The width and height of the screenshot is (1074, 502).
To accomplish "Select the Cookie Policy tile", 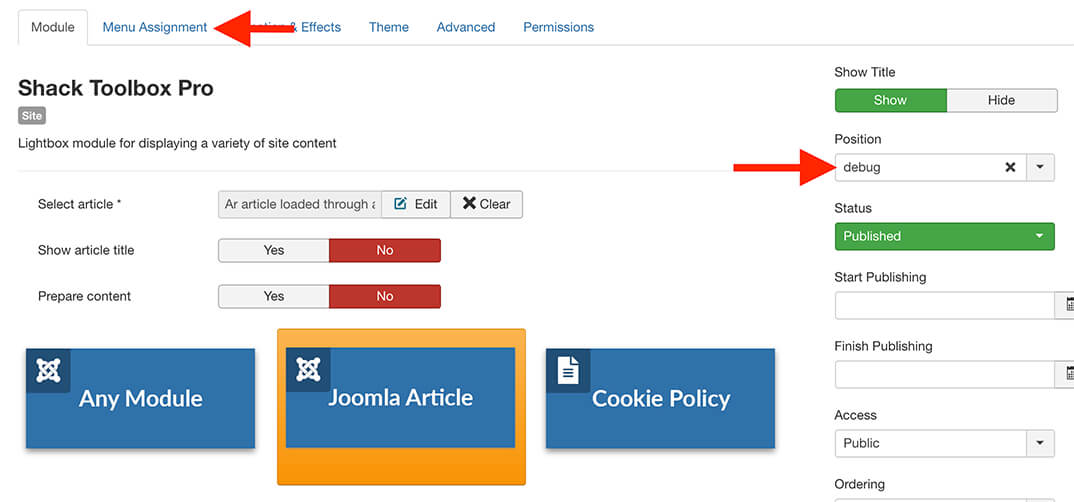I will (660, 399).
